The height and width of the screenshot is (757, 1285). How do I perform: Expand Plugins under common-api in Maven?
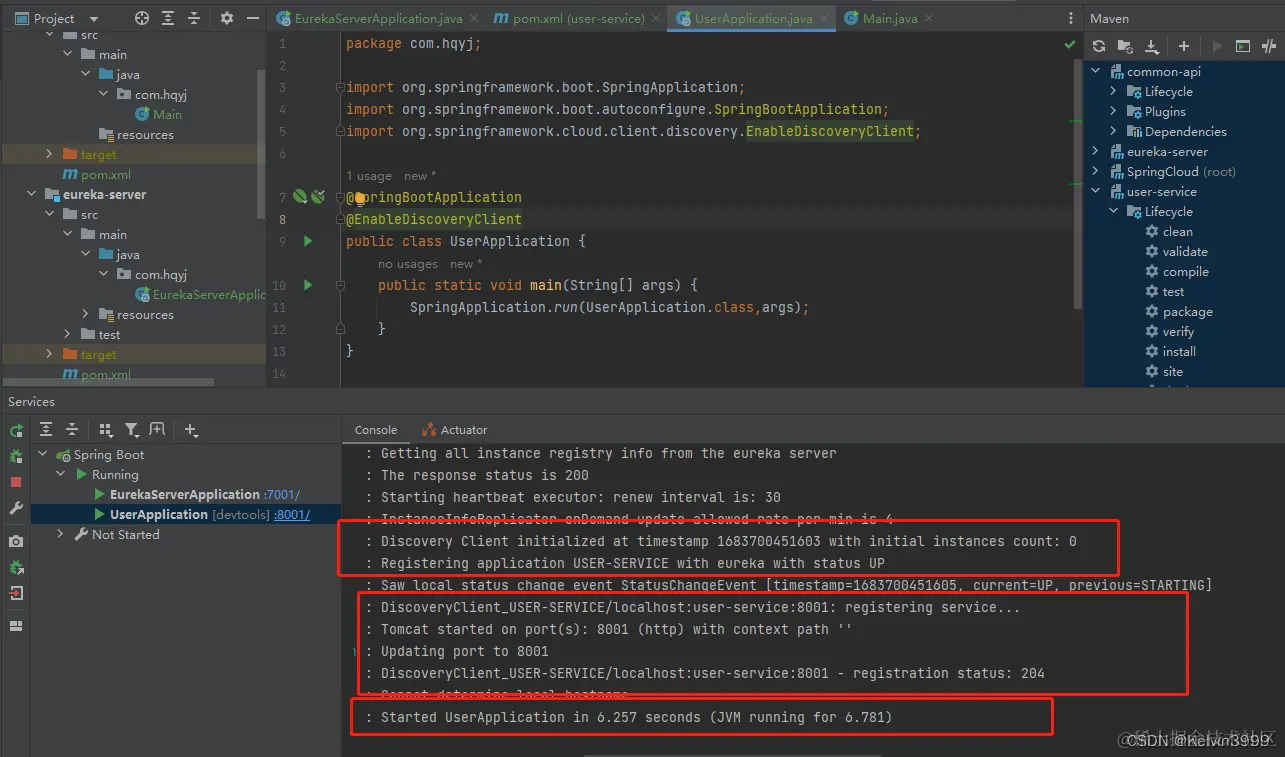click(x=1114, y=112)
